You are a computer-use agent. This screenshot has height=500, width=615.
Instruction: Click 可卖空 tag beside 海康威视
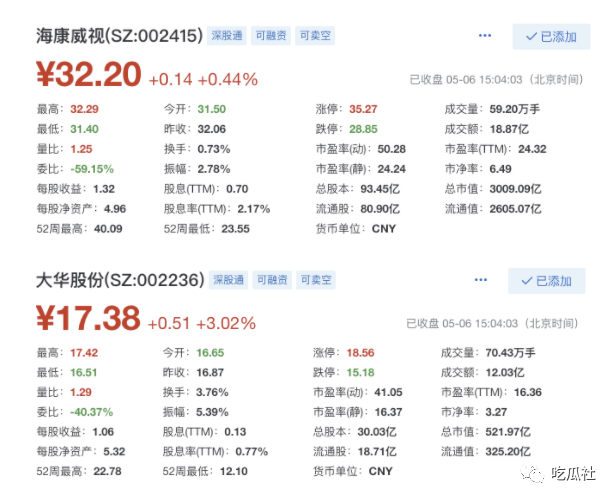click(314, 36)
